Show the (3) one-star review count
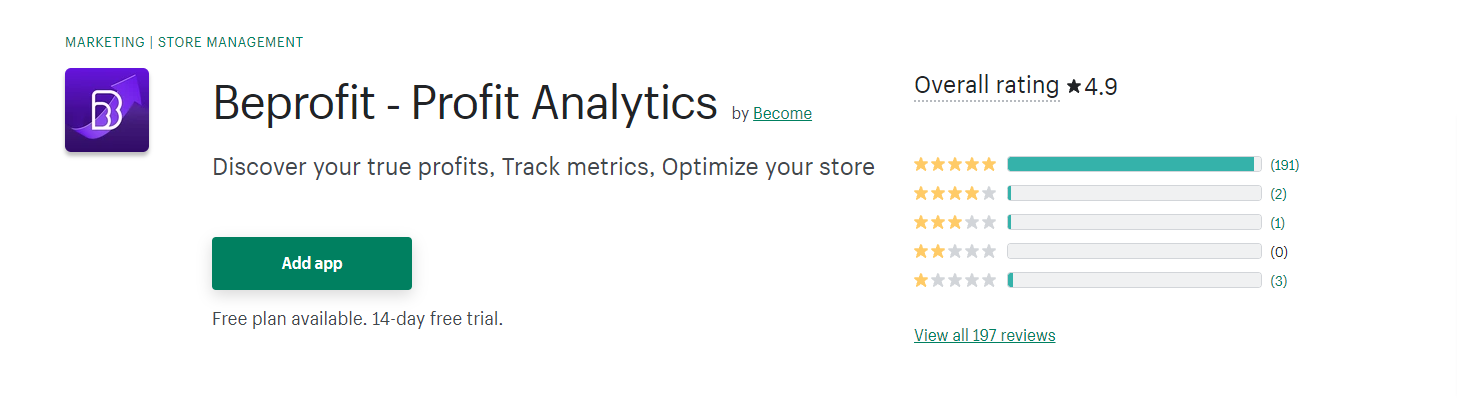Viewport: 1457px width, 415px height. click(x=1279, y=281)
